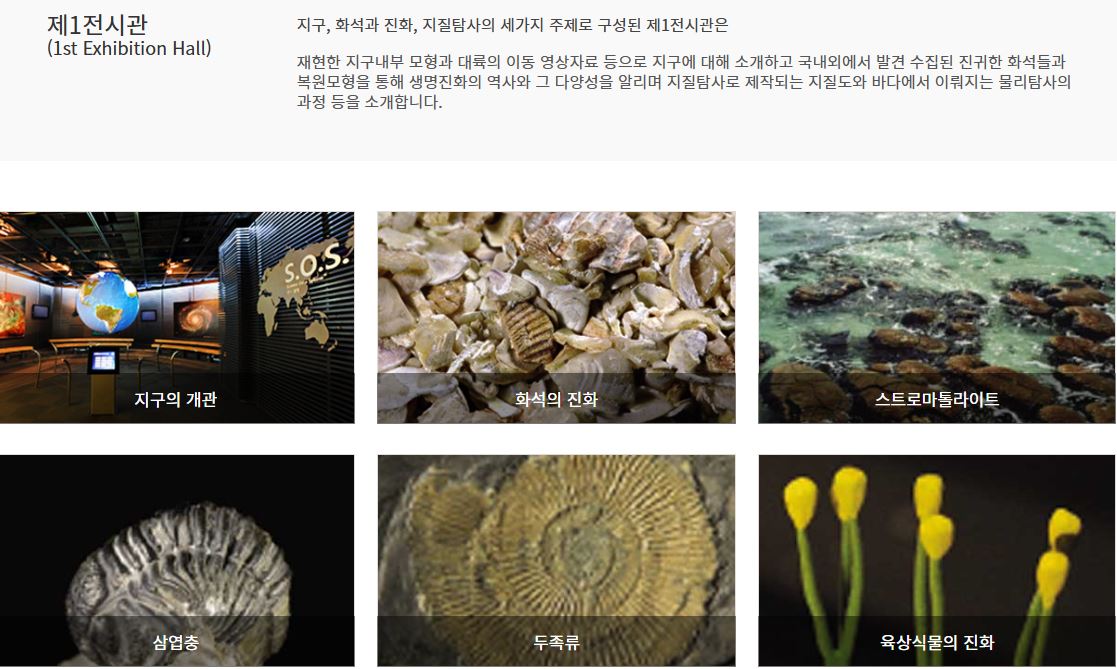This screenshot has height=669, width=1117.
Task: Open the 화석의 진화 shell fossils thumbnail
Action: [556, 317]
